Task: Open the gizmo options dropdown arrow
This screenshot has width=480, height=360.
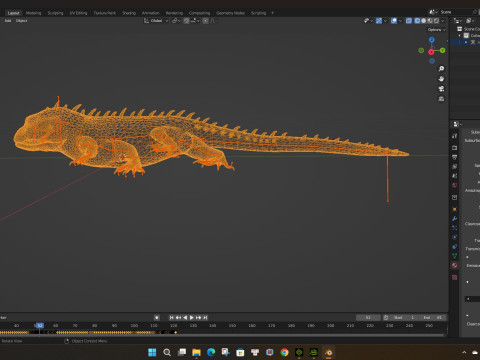Action: pos(385,21)
